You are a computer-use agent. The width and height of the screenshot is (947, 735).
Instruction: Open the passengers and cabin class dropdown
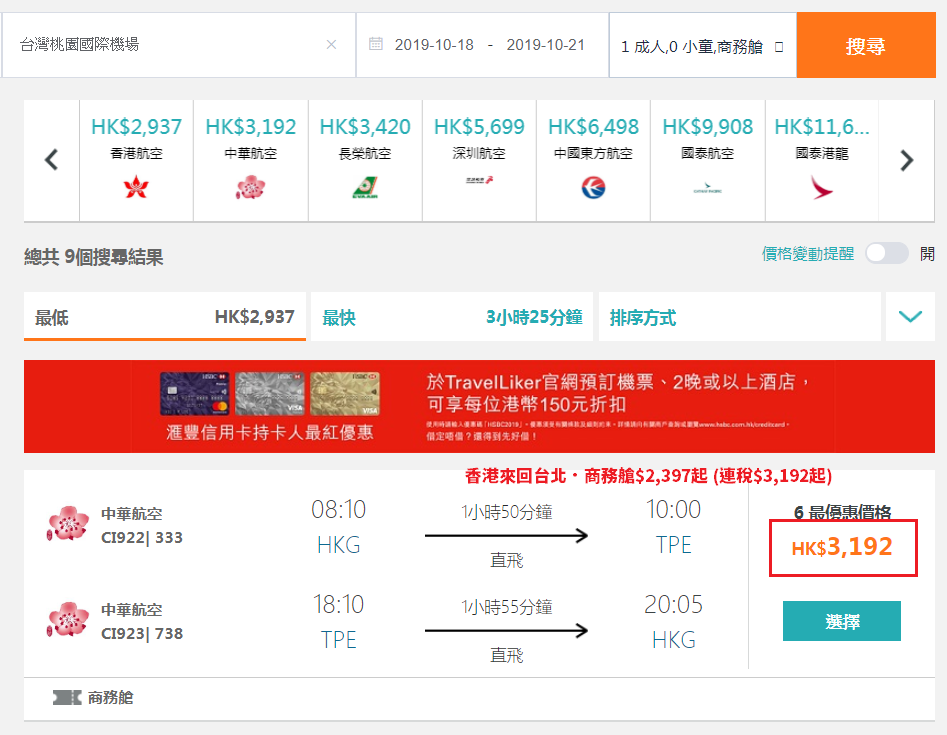[702, 46]
